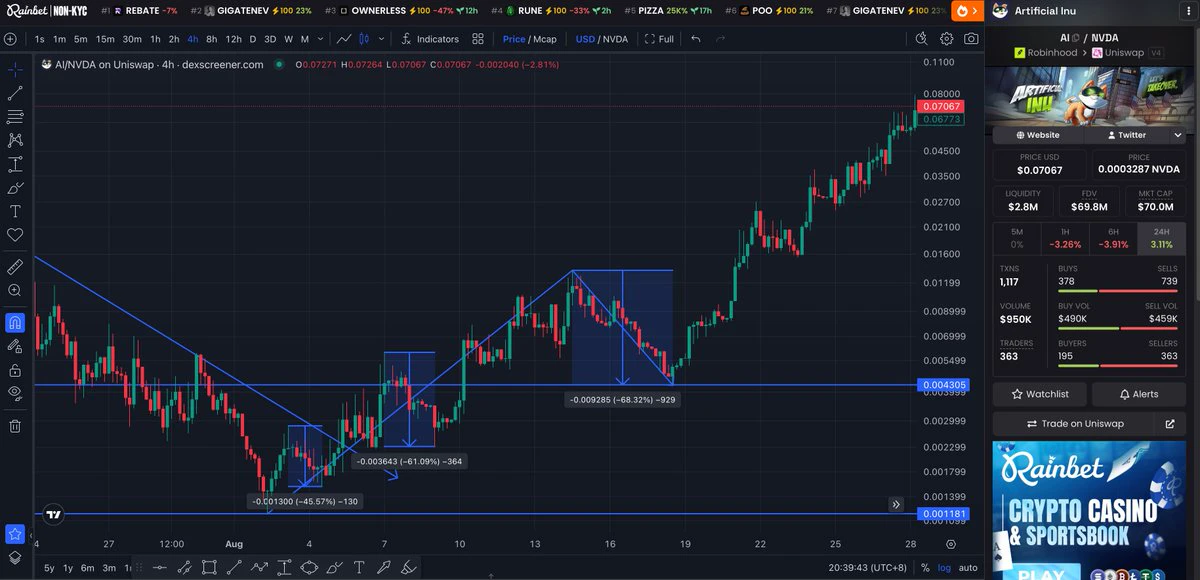Click the Full screen chart button
The height and width of the screenshot is (580, 1200).
click(660, 39)
